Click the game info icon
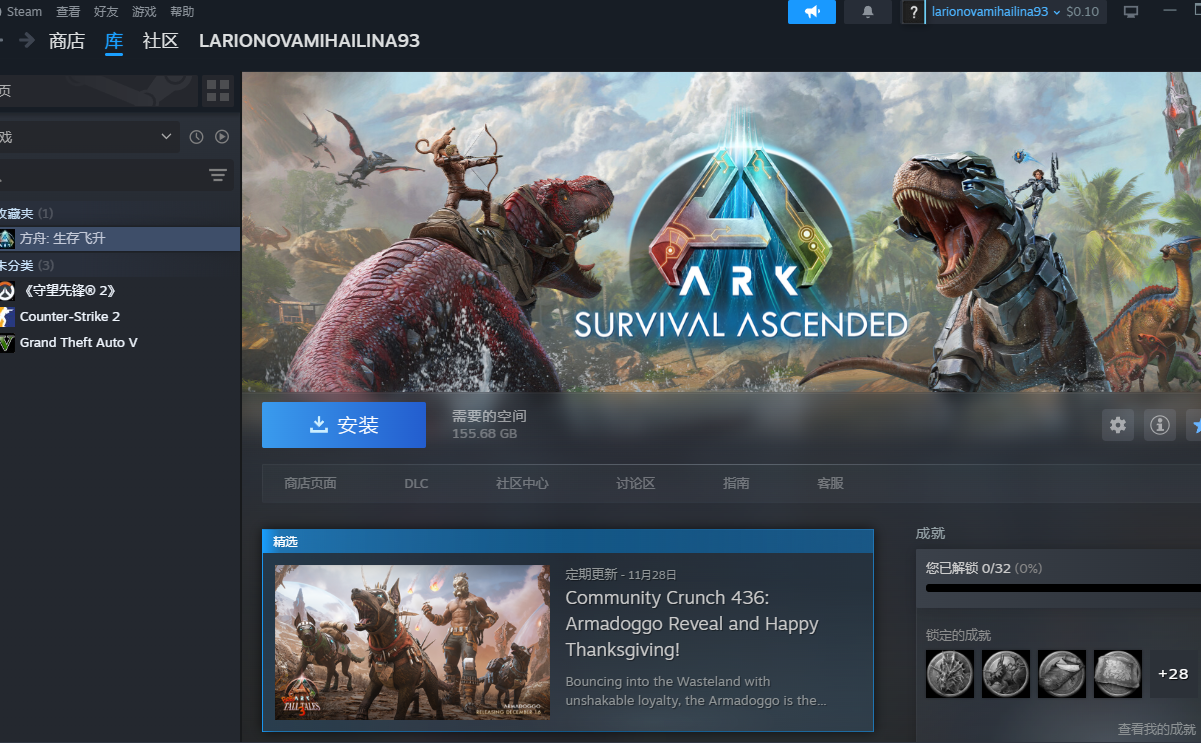The height and width of the screenshot is (743, 1201). [x=1160, y=425]
